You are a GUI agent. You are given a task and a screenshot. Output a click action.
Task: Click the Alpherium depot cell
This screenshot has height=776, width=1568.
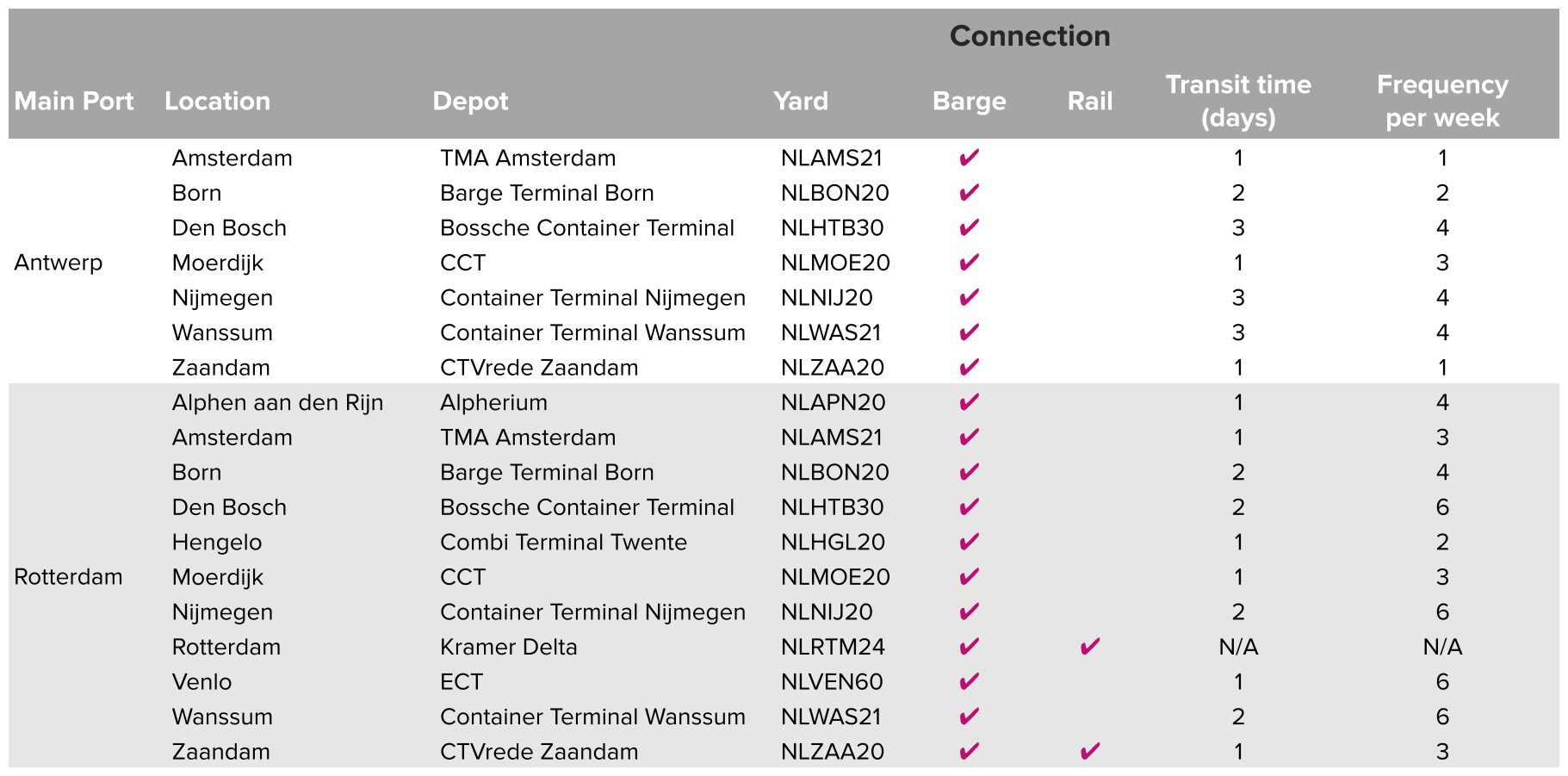coord(493,402)
